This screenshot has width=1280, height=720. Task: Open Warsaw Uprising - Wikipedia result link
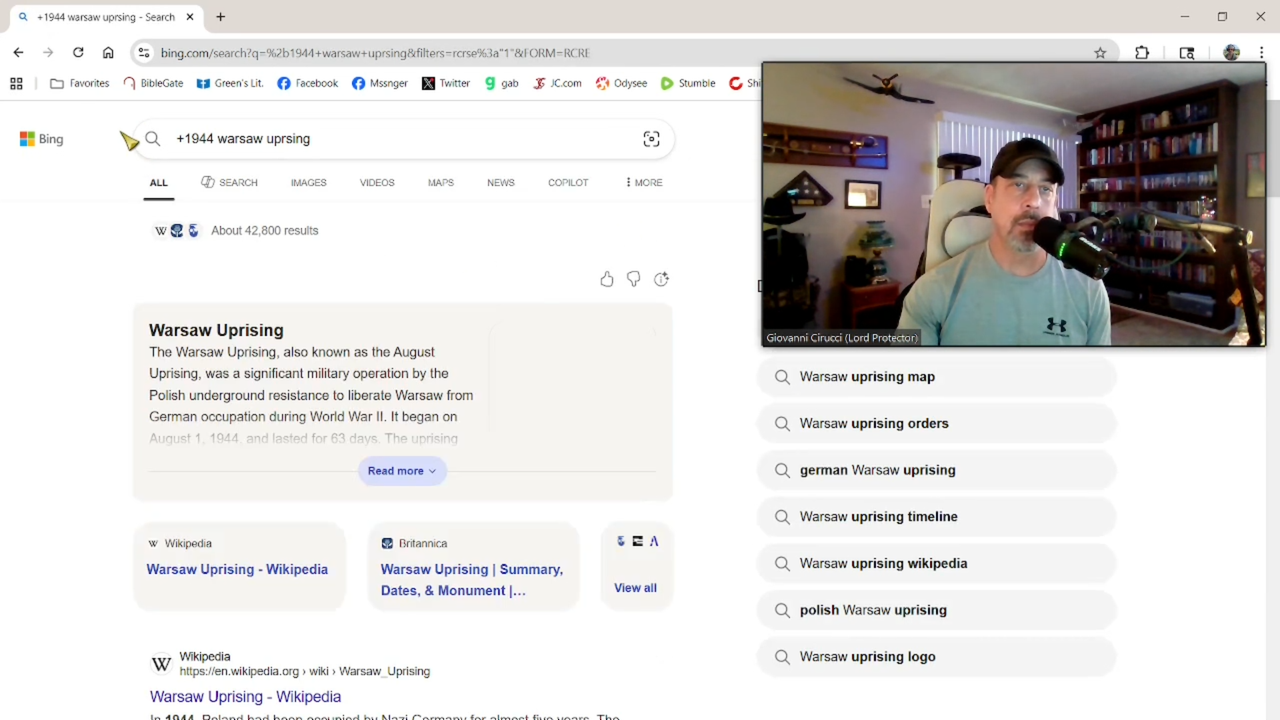[245, 696]
